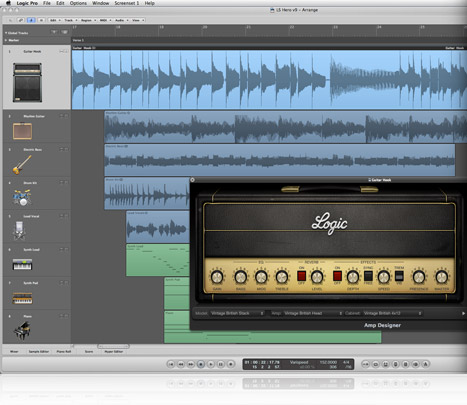
Task: Click the Mids EQ knob
Action: coord(261,277)
